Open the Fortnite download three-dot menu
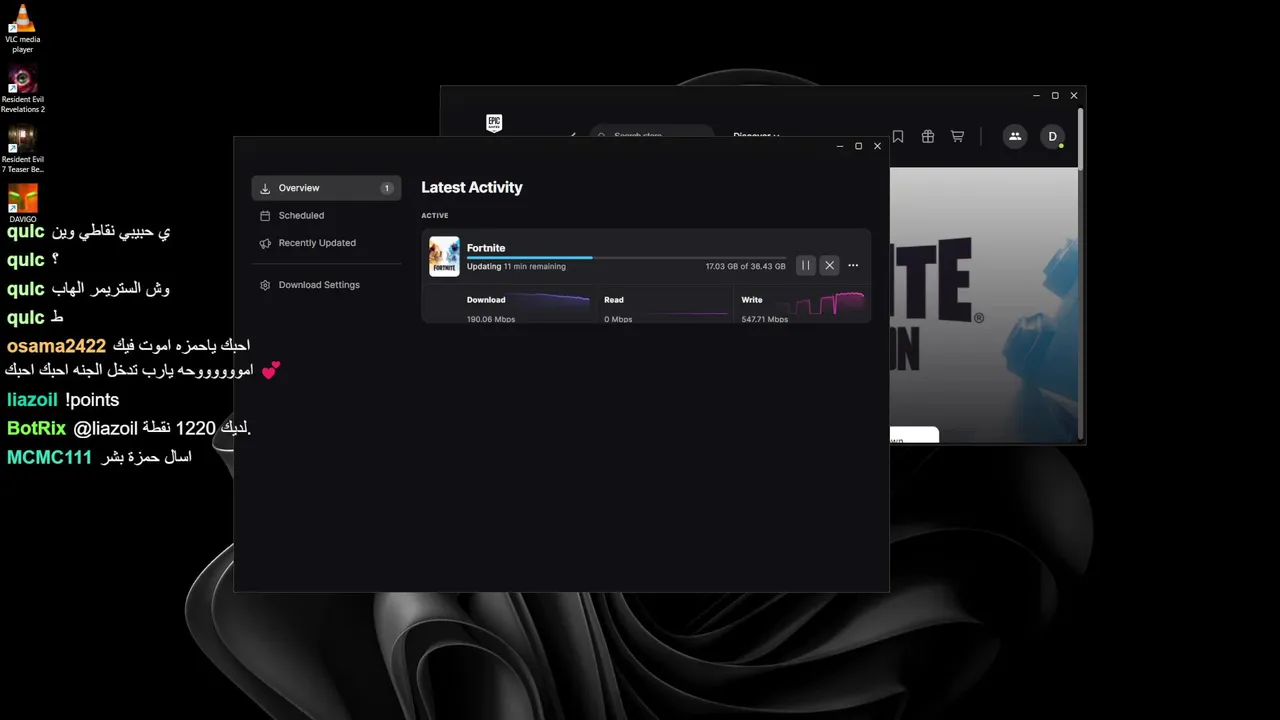Viewport: 1280px width, 720px height. click(853, 265)
